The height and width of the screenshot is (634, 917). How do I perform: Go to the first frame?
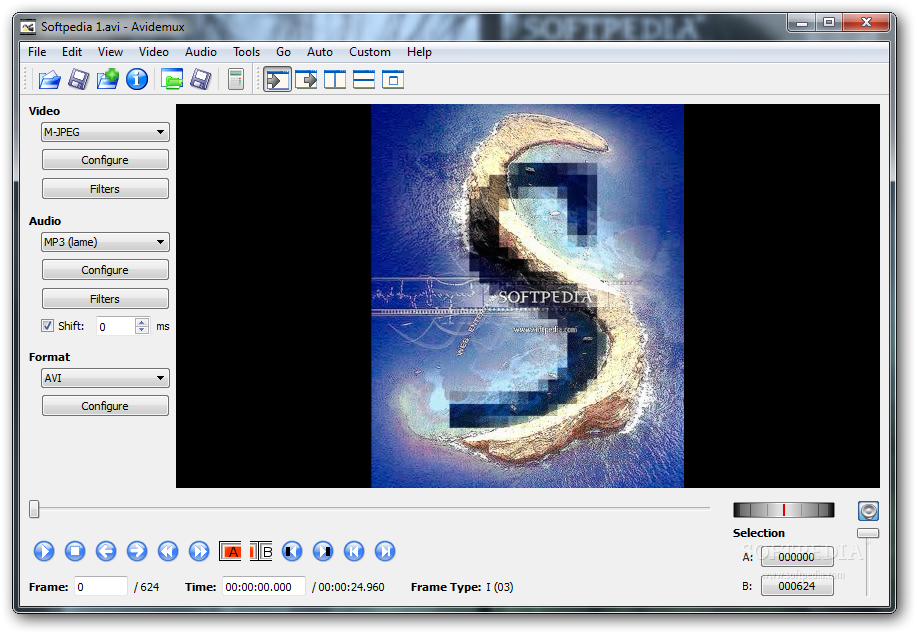pos(354,551)
